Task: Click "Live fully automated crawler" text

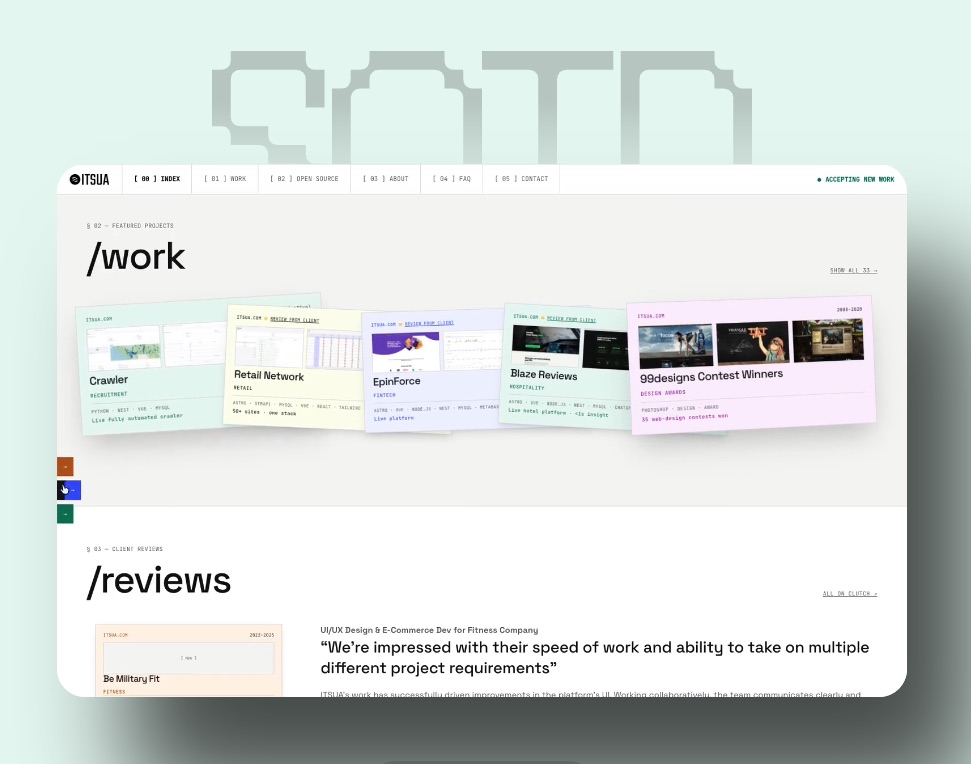Action: click(x=137, y=418)
